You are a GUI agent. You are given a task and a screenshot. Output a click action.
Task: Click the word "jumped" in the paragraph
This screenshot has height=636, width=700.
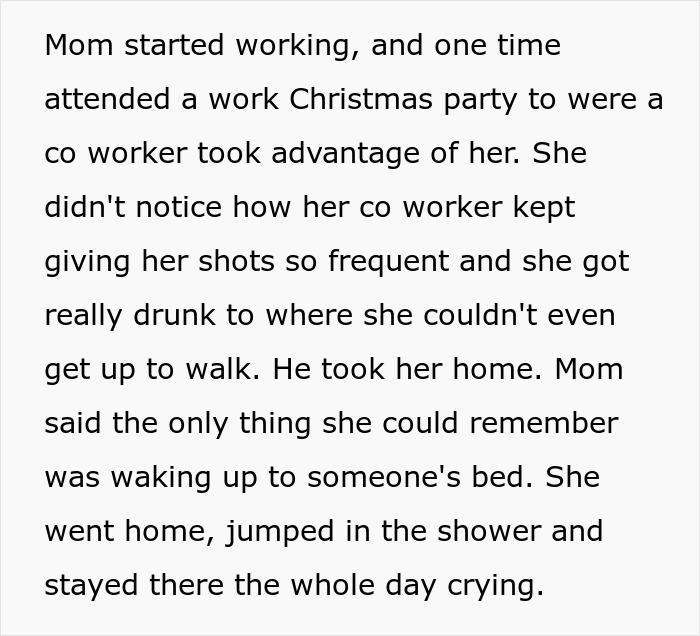tap(280, 532)
